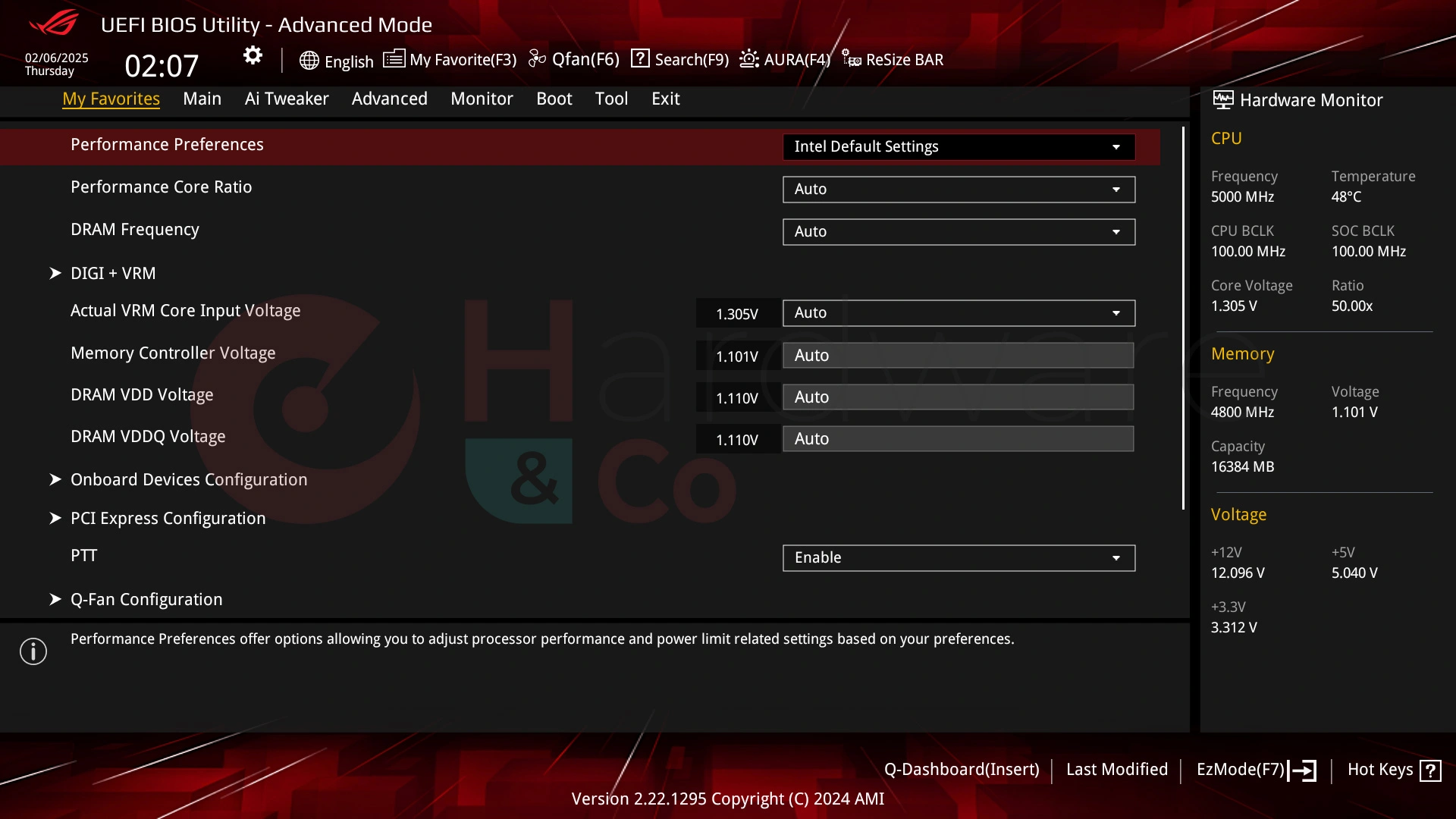Viewport: 1456px width, 819px height.
Task: Select the Performance Preferences label
Action: pyautogui.click(x=167, y=144)
